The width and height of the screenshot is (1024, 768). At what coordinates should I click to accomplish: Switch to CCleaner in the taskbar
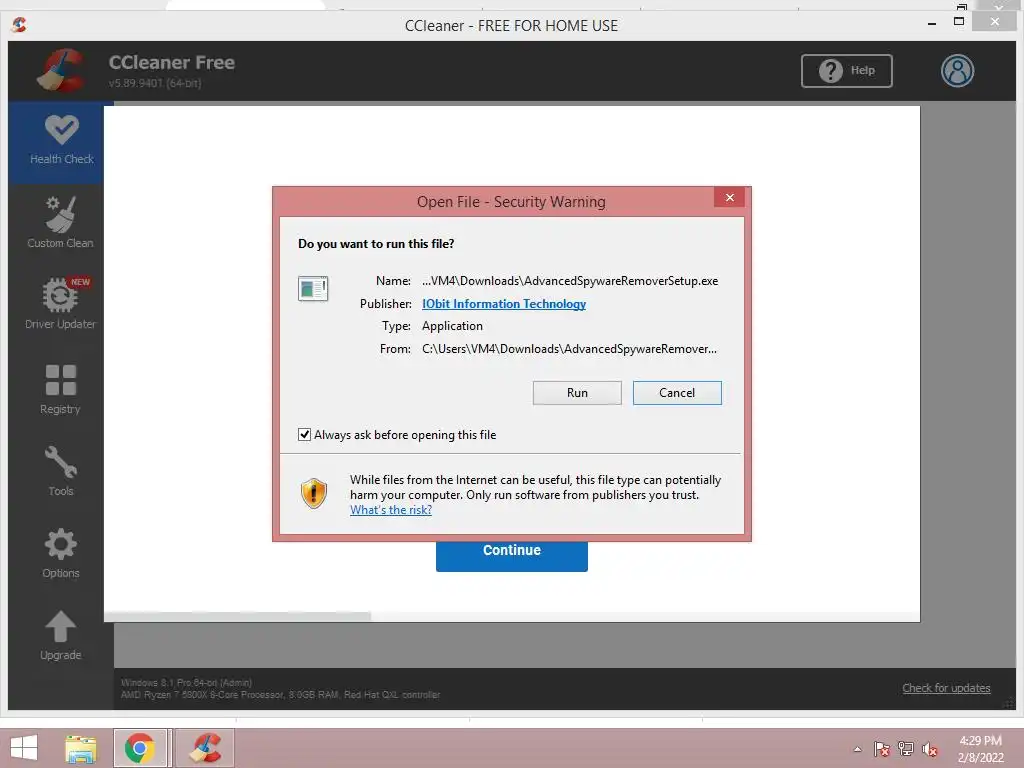click(204, 748)
